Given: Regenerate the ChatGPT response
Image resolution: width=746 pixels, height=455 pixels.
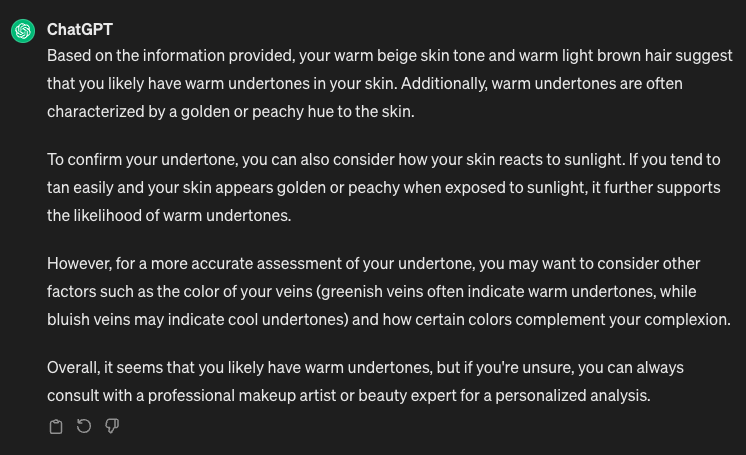Looking at the screenshot, I should click(x=84, y=427).
